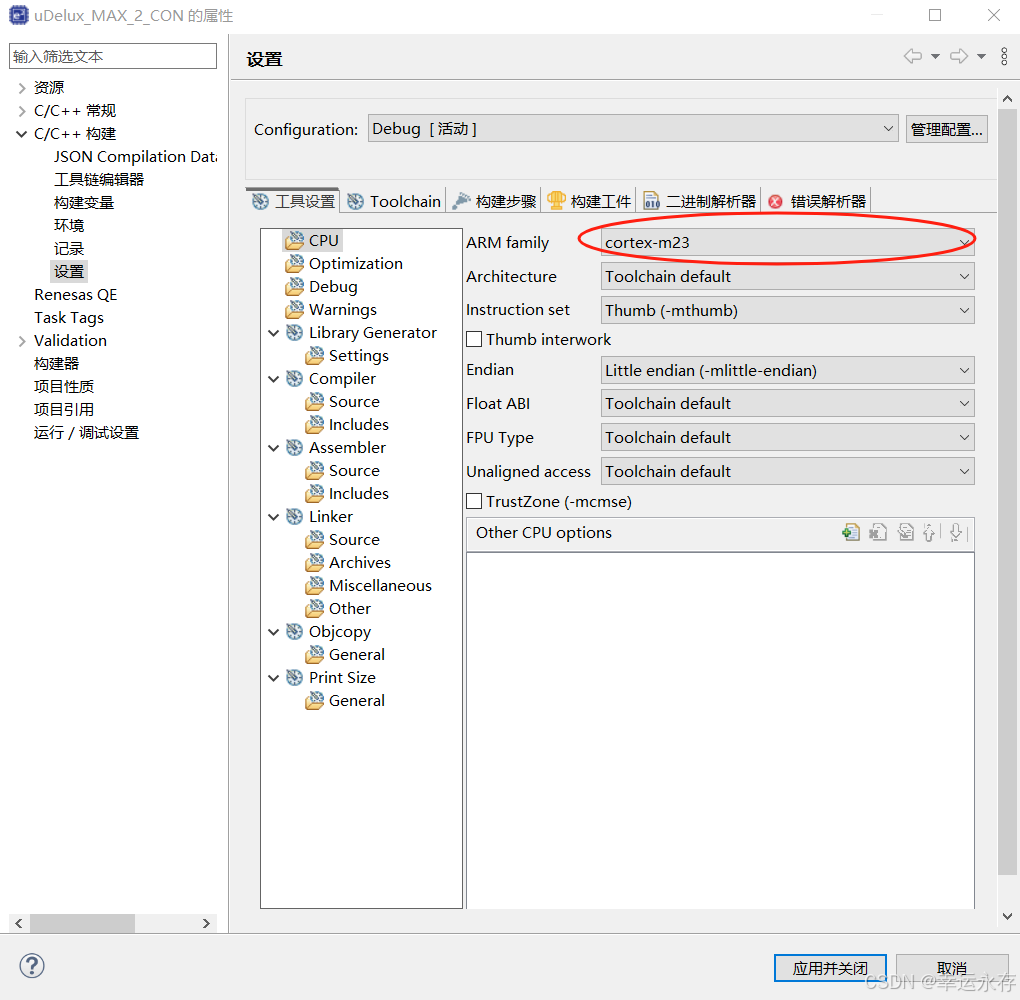The image size is (1020, 1000).
Task: Open the back history dropdown arrow
Action: point(935,57)
